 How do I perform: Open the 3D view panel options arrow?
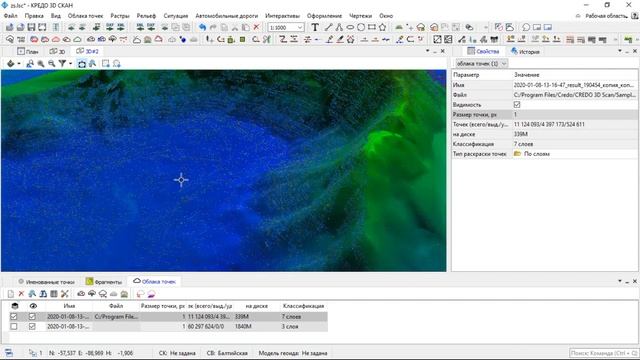click(x=427, y=51)
